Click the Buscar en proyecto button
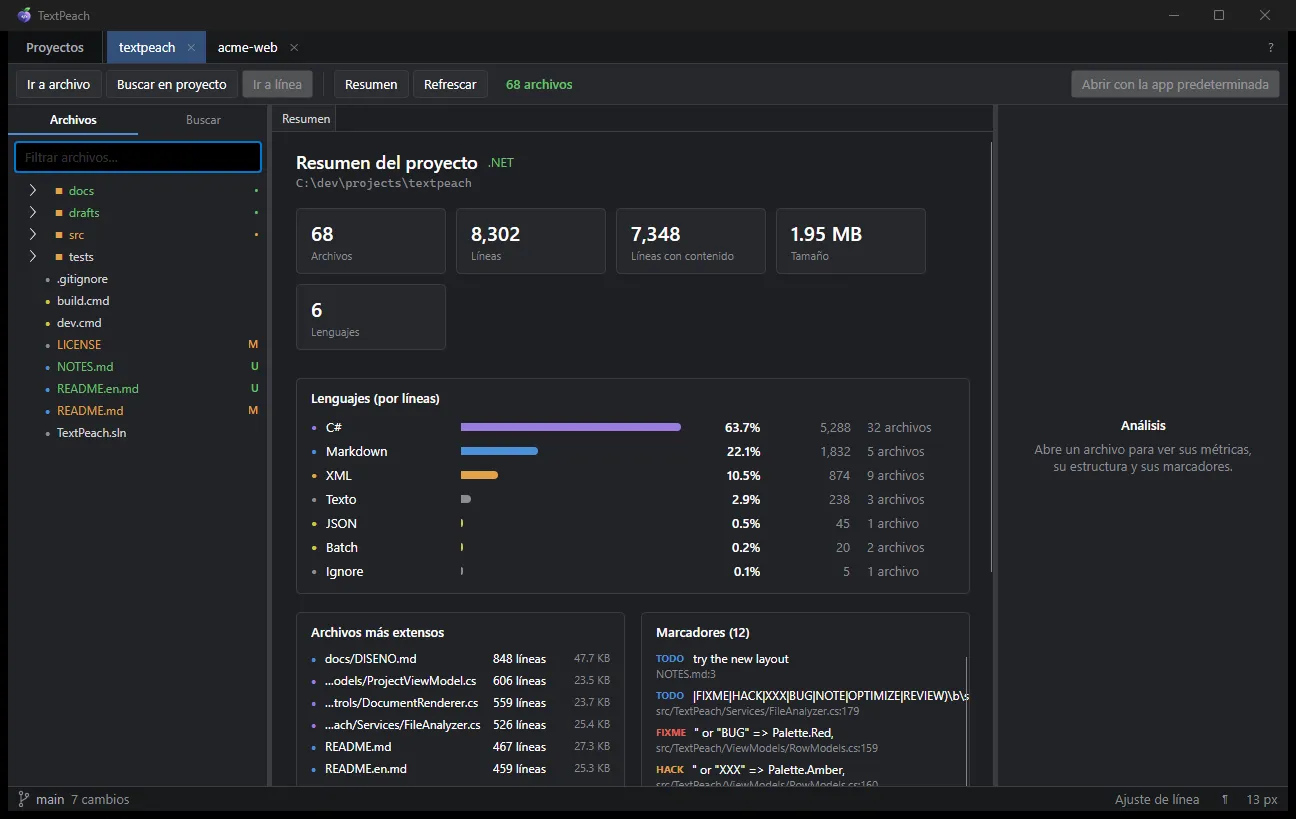This screenshot has height=819, width=1296. pyautogui.click(x=172, y=84)
